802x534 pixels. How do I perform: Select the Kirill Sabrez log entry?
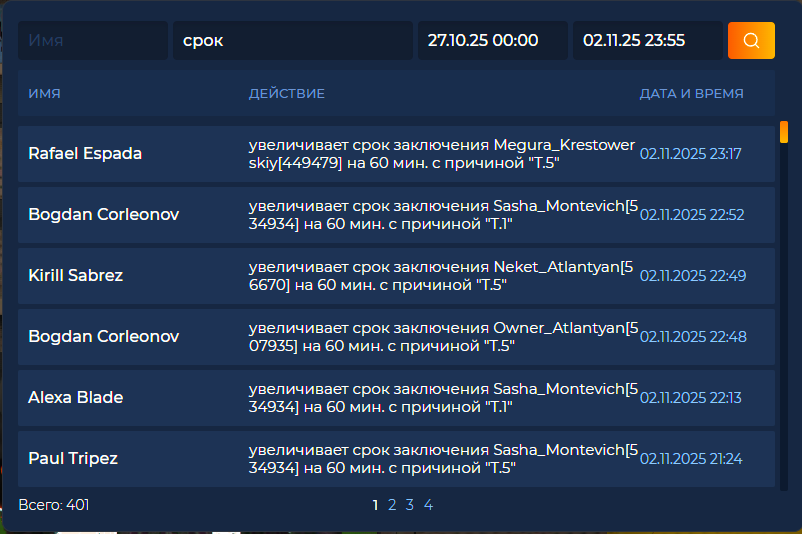(x=76, y=275)
